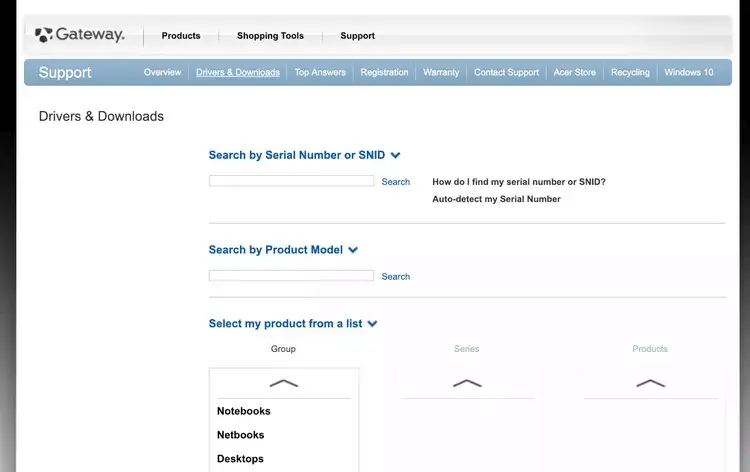Open the Top Answers tab

point(320,72)
